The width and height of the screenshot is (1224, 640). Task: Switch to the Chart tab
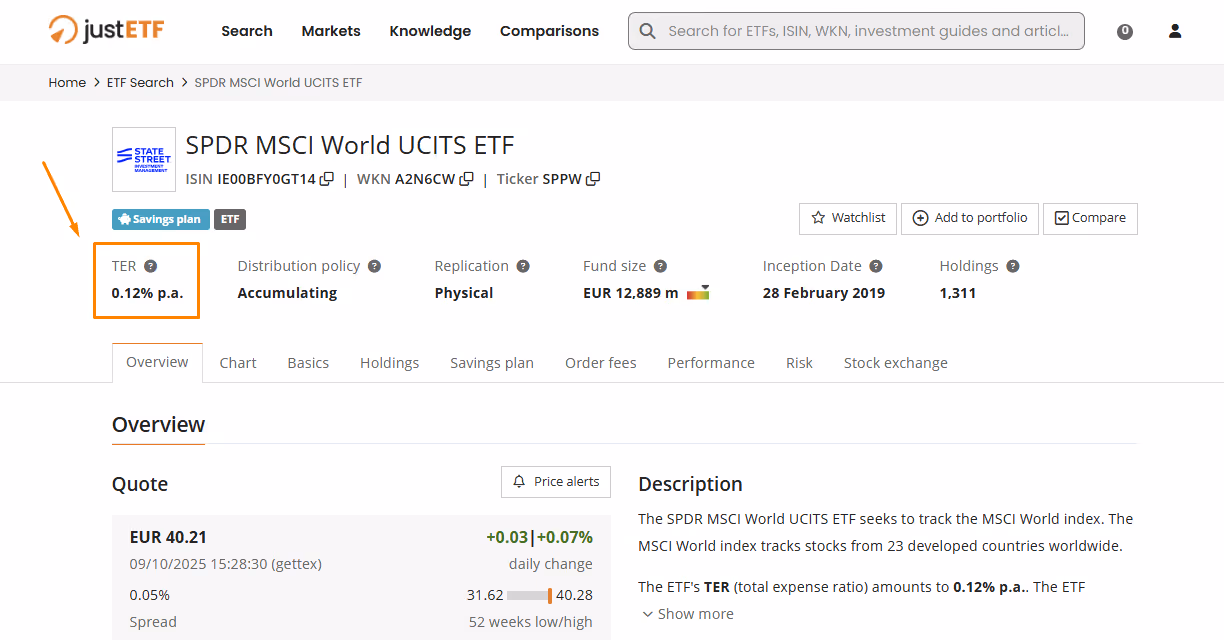coord(238,363)
